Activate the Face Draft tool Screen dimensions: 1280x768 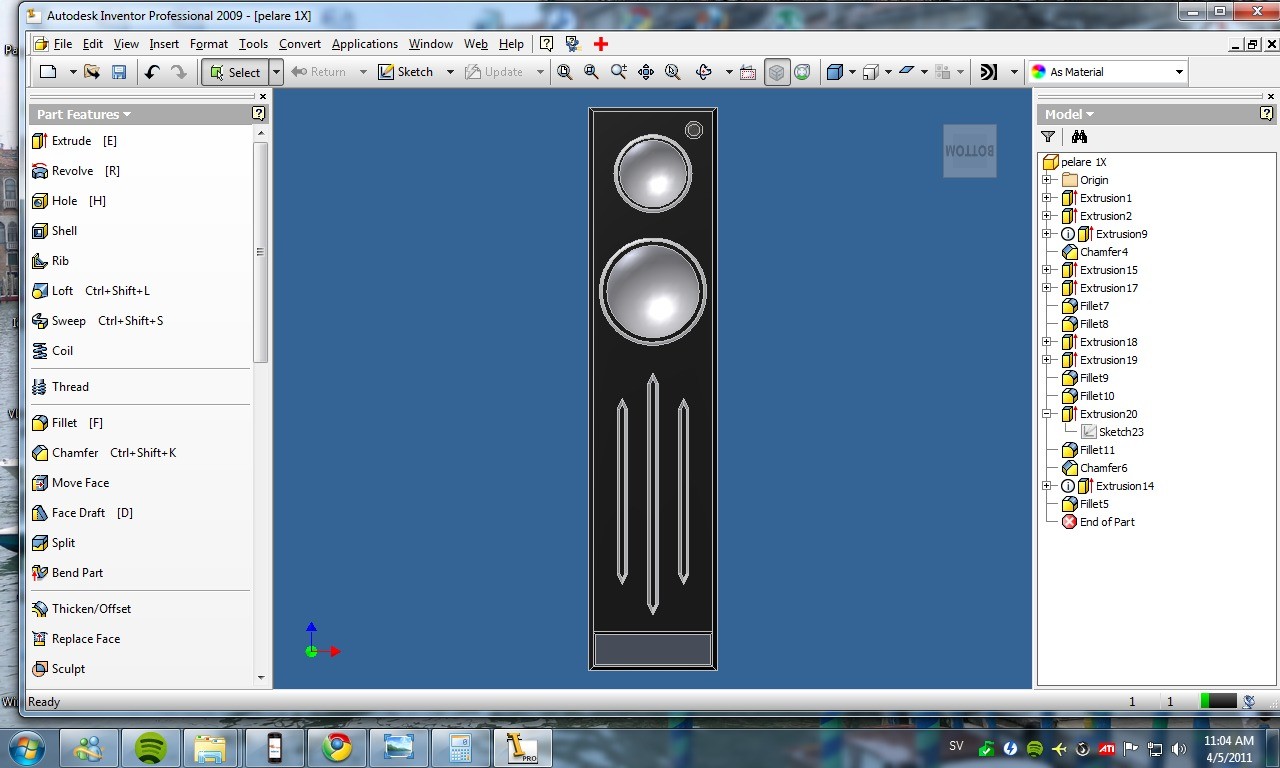pos(82,513)
